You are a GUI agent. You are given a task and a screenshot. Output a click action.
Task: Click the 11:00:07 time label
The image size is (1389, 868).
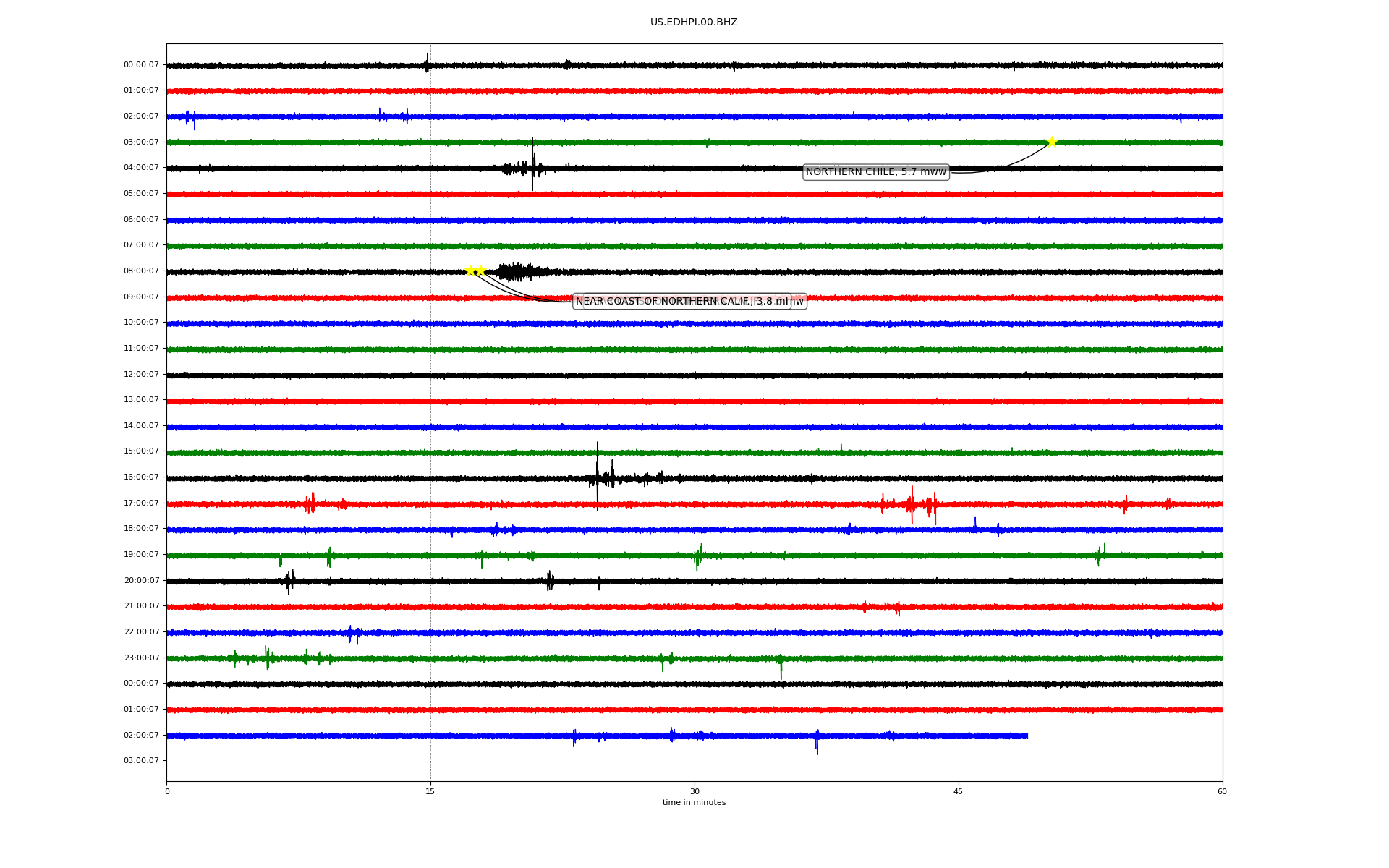point(141,349)
